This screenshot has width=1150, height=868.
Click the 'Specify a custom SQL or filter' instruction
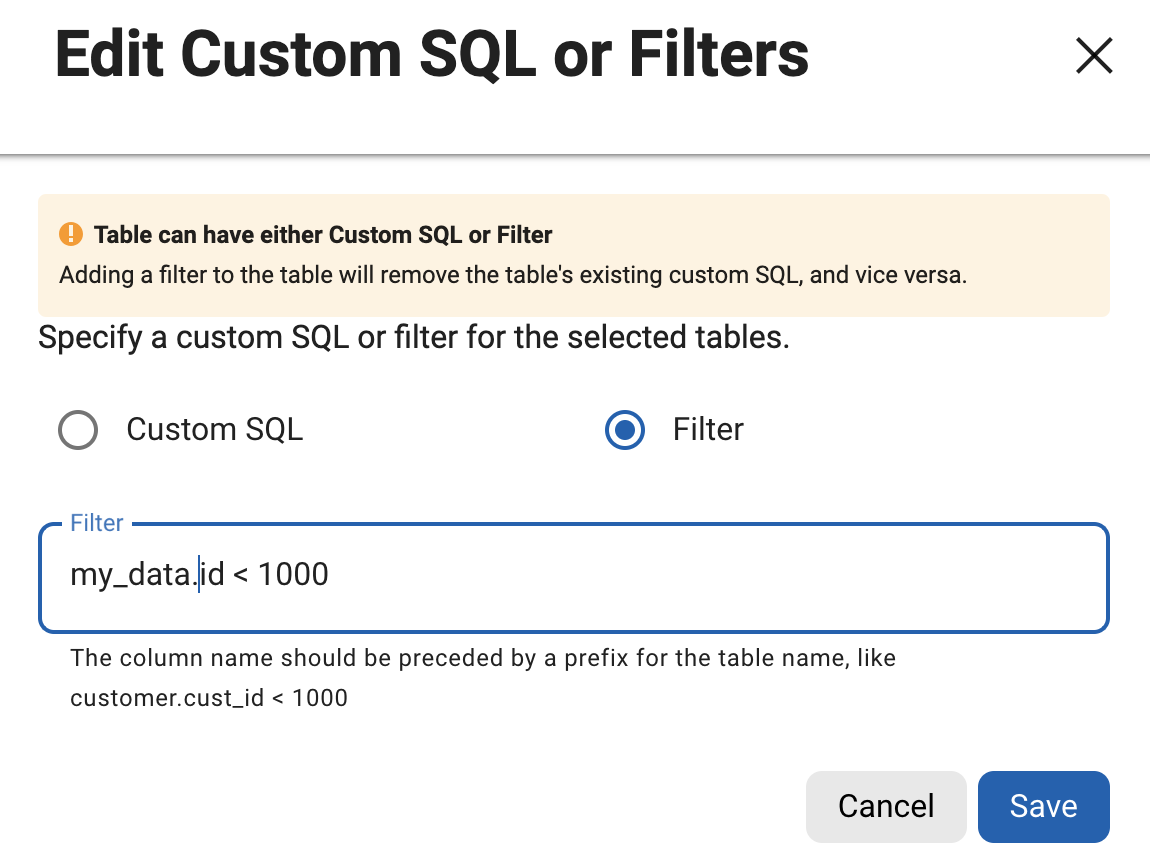click(413, 337)
